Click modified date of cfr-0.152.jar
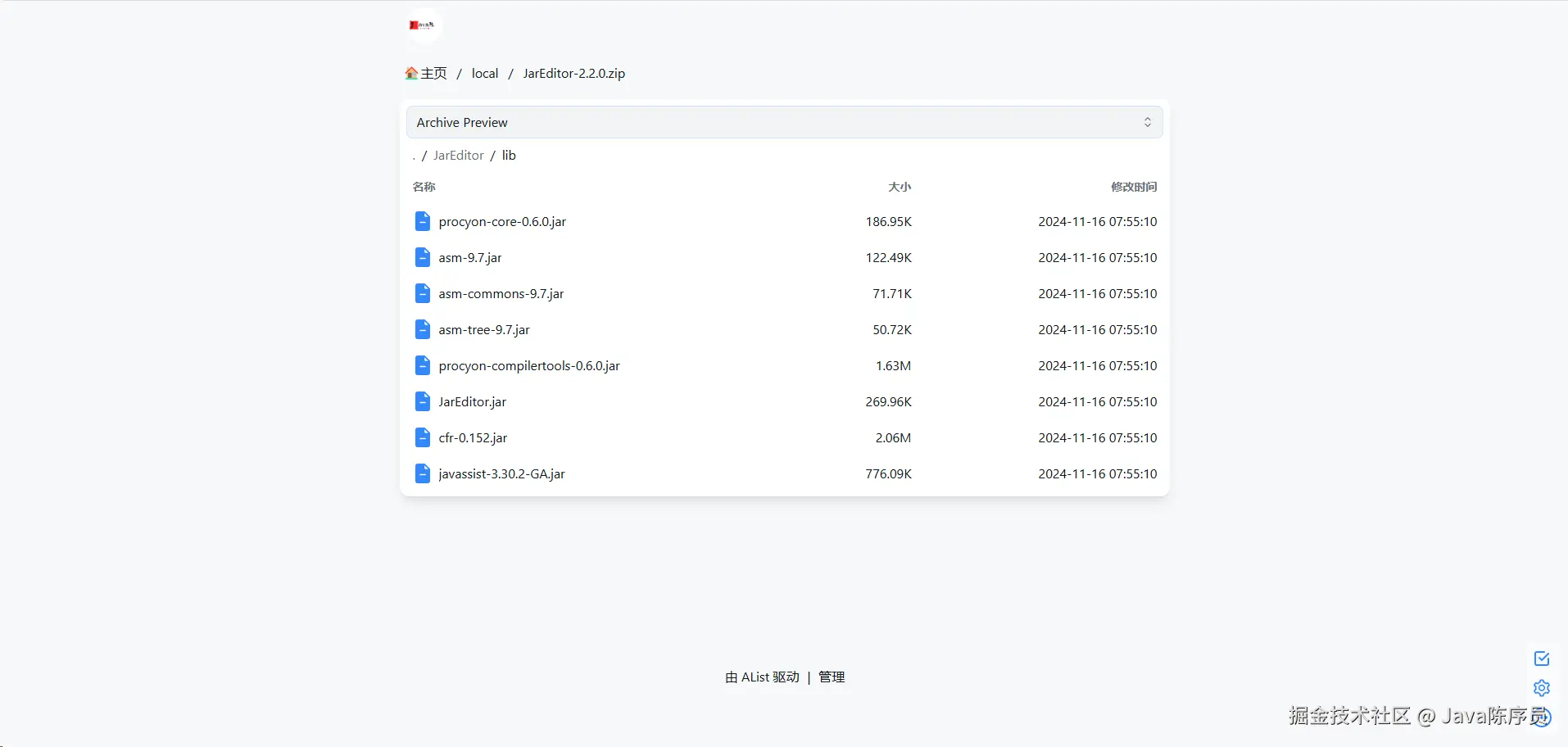 pos(1098,438)
